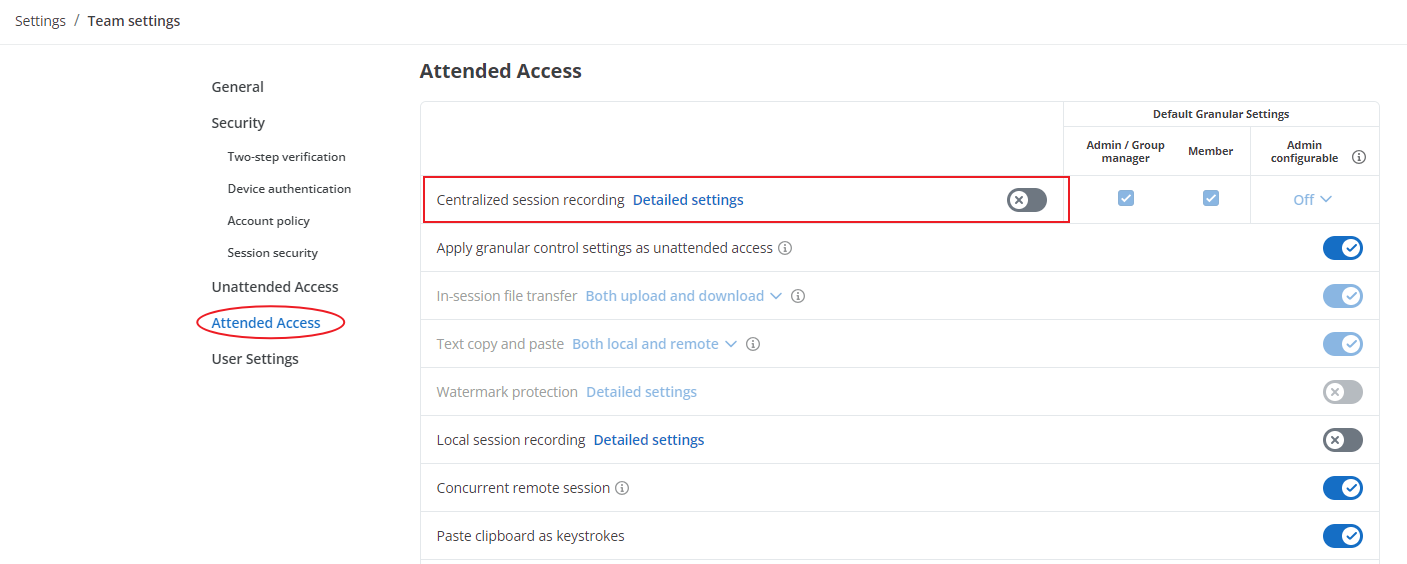Toggle Paste clipboard as keystrokes switch
Viewport: 1407px width, 564px height.
coord(1343,536)
